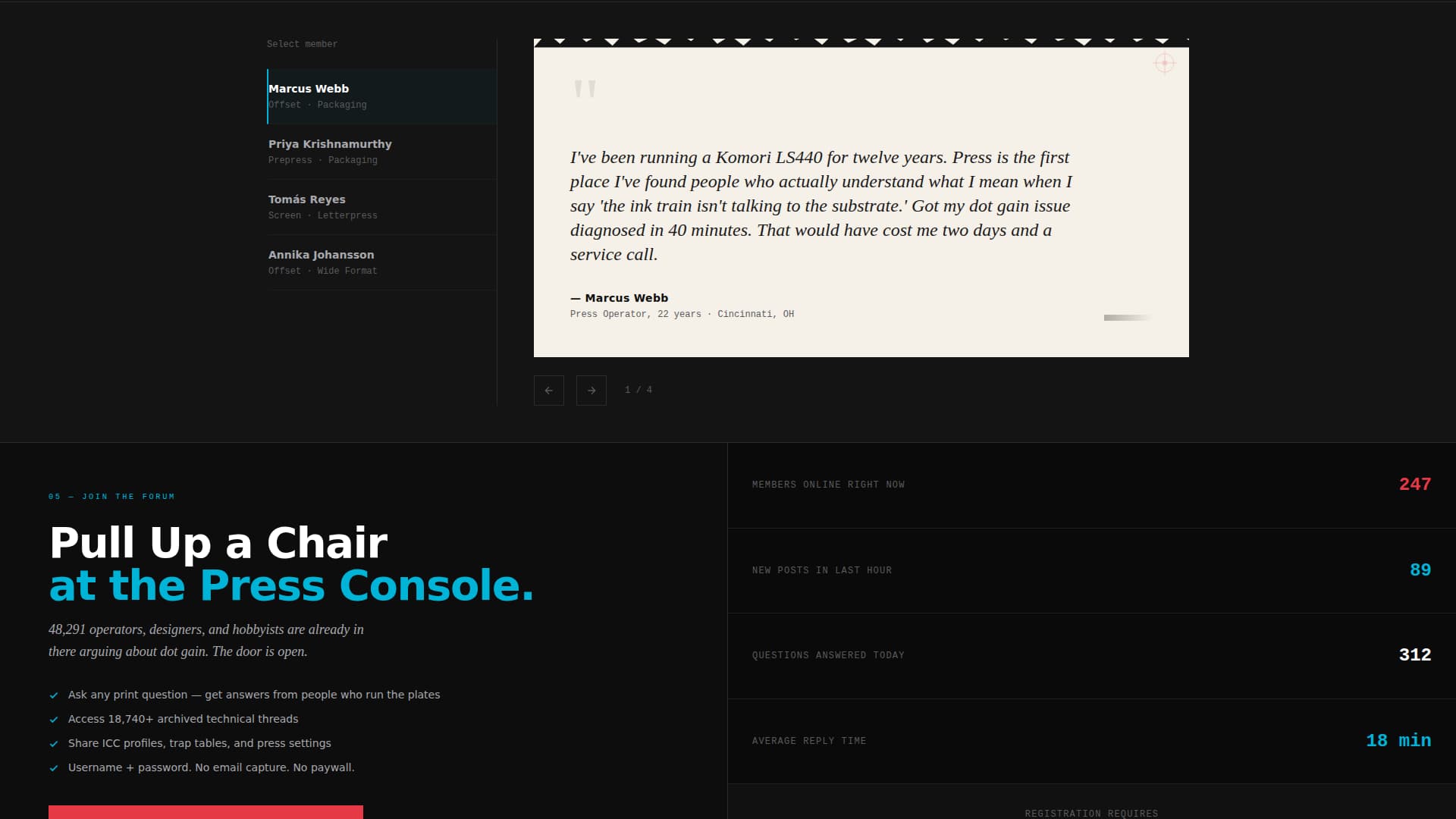Click the 'AVERAGE REPLY TIME' label
This screenshot has width=1456, height=819.
[809, 741]
